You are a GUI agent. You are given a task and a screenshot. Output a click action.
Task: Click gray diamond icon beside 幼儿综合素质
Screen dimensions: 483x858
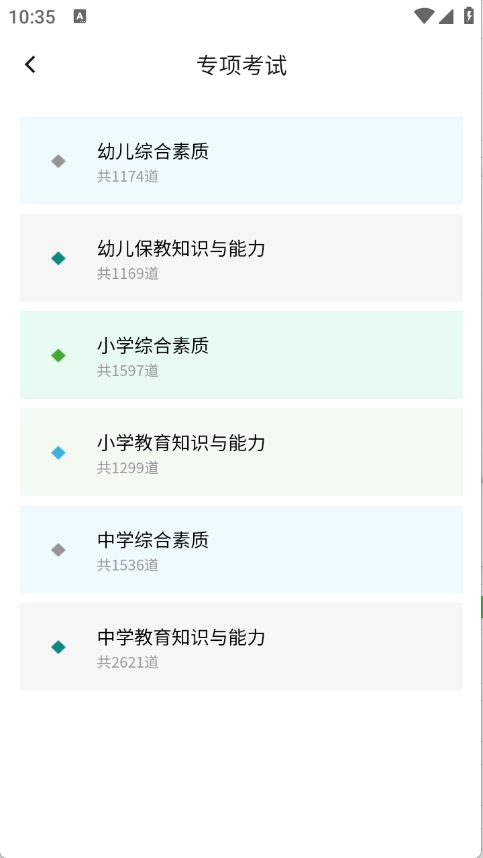pos(59,161)
